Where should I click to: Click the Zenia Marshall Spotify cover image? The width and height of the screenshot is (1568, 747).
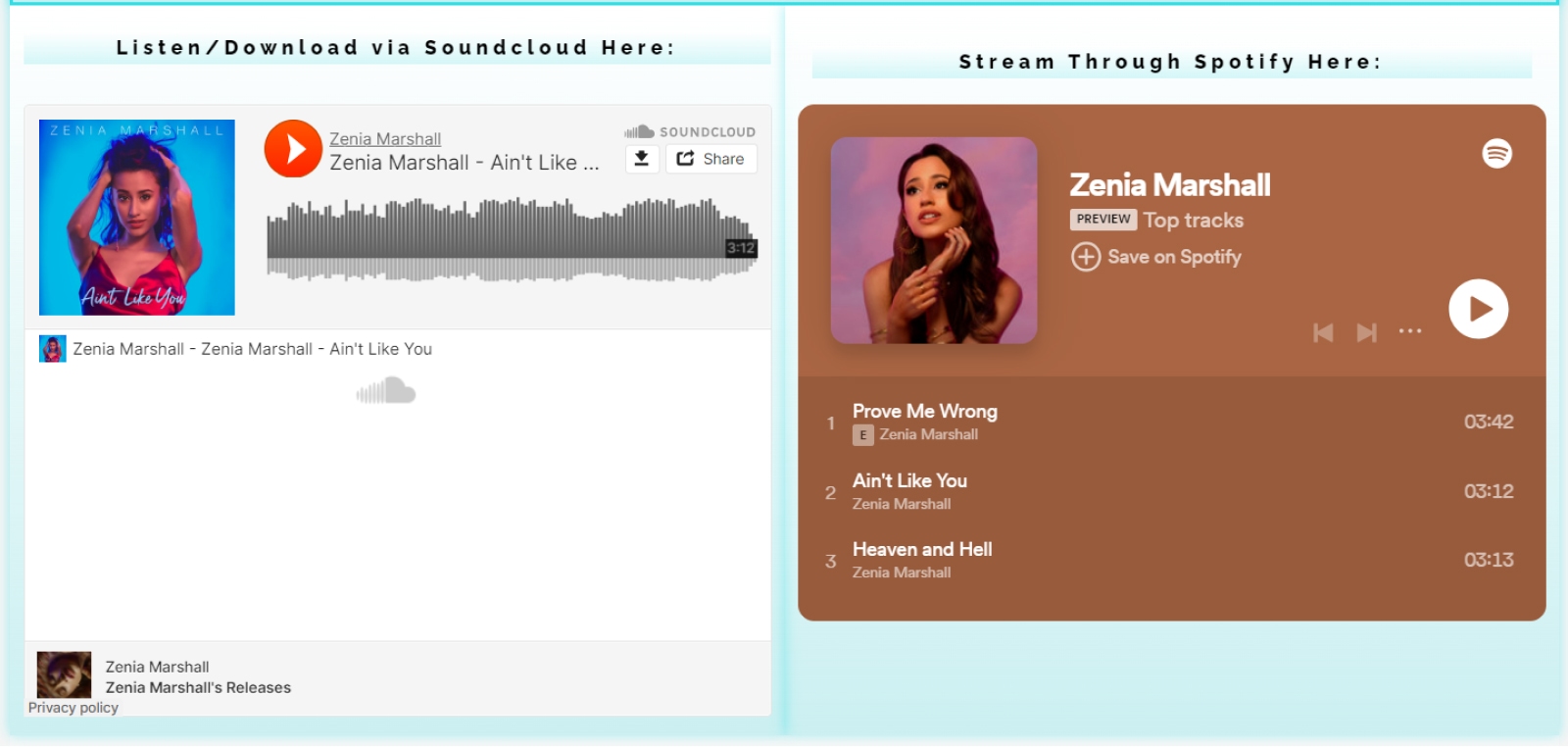[x=934, y=241]
